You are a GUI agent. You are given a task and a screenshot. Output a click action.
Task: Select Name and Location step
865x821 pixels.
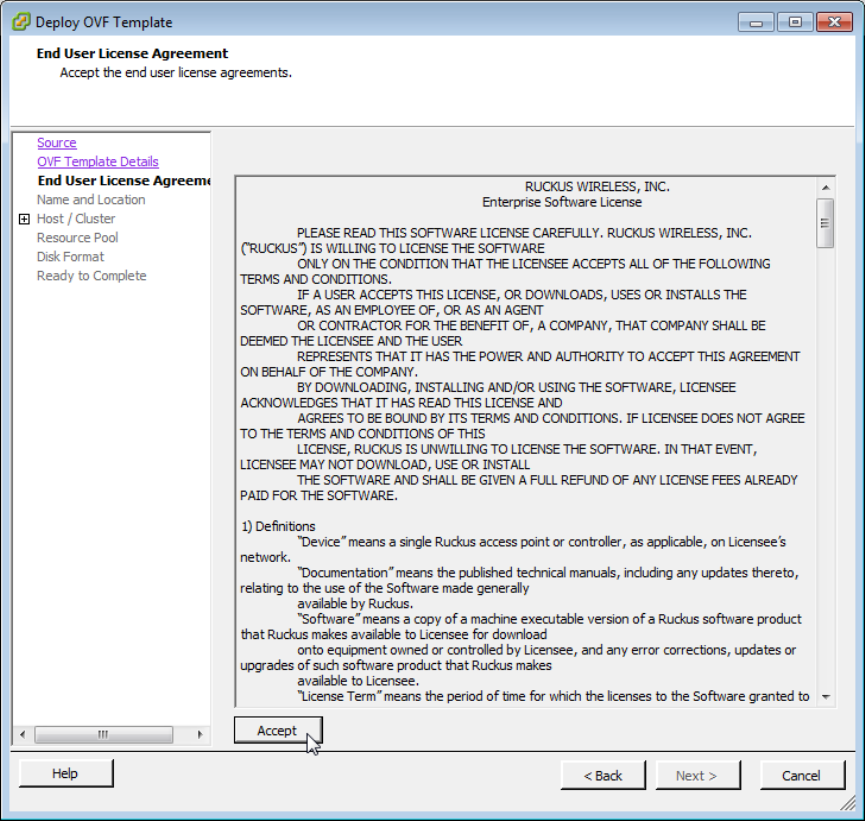[91, 200]
